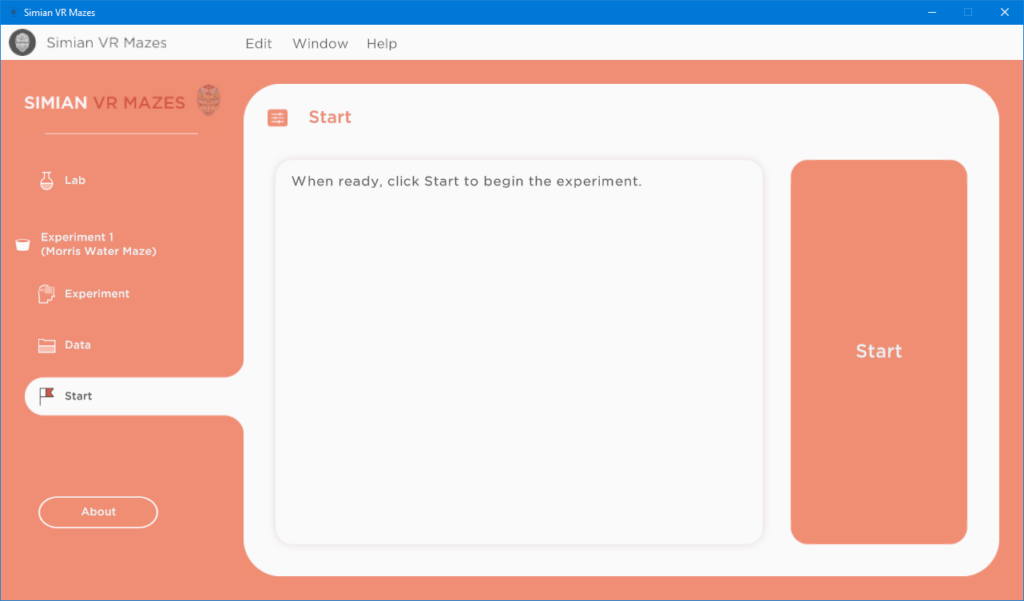Open the Edit menu
1024x601 pixels.
pos(259,44)
